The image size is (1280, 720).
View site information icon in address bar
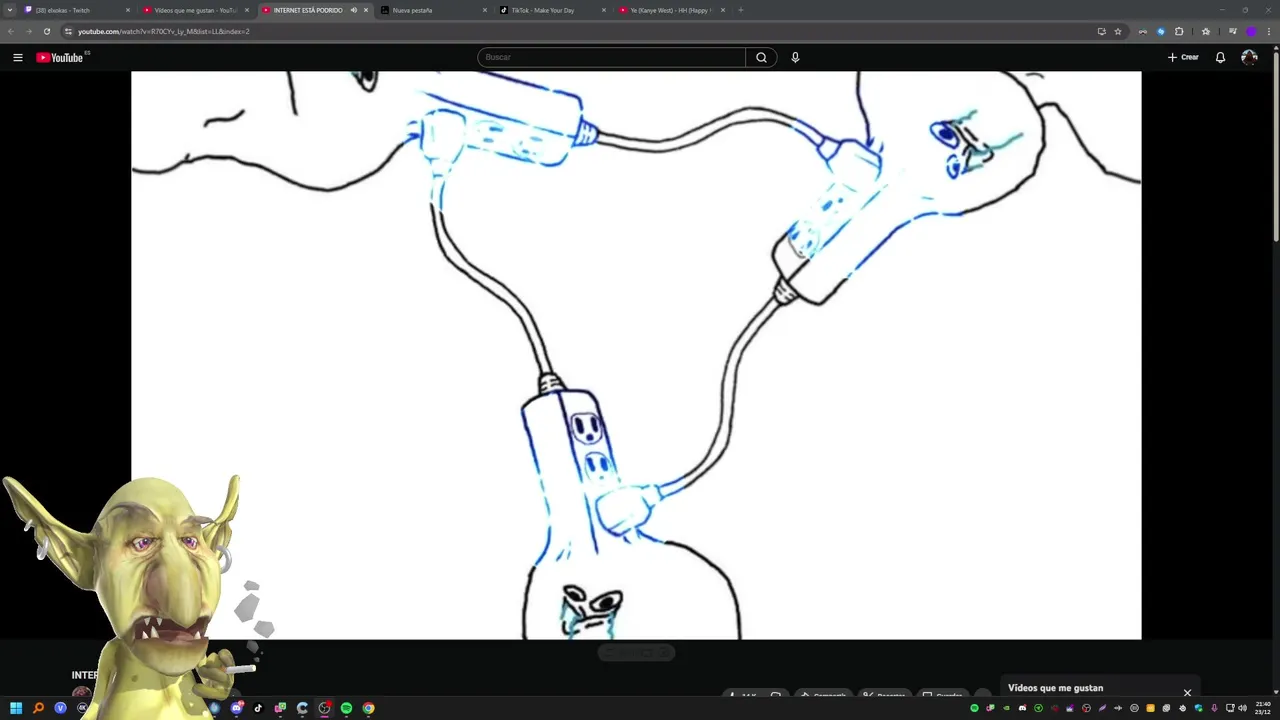pyautogui.click(x=68, y=31)
